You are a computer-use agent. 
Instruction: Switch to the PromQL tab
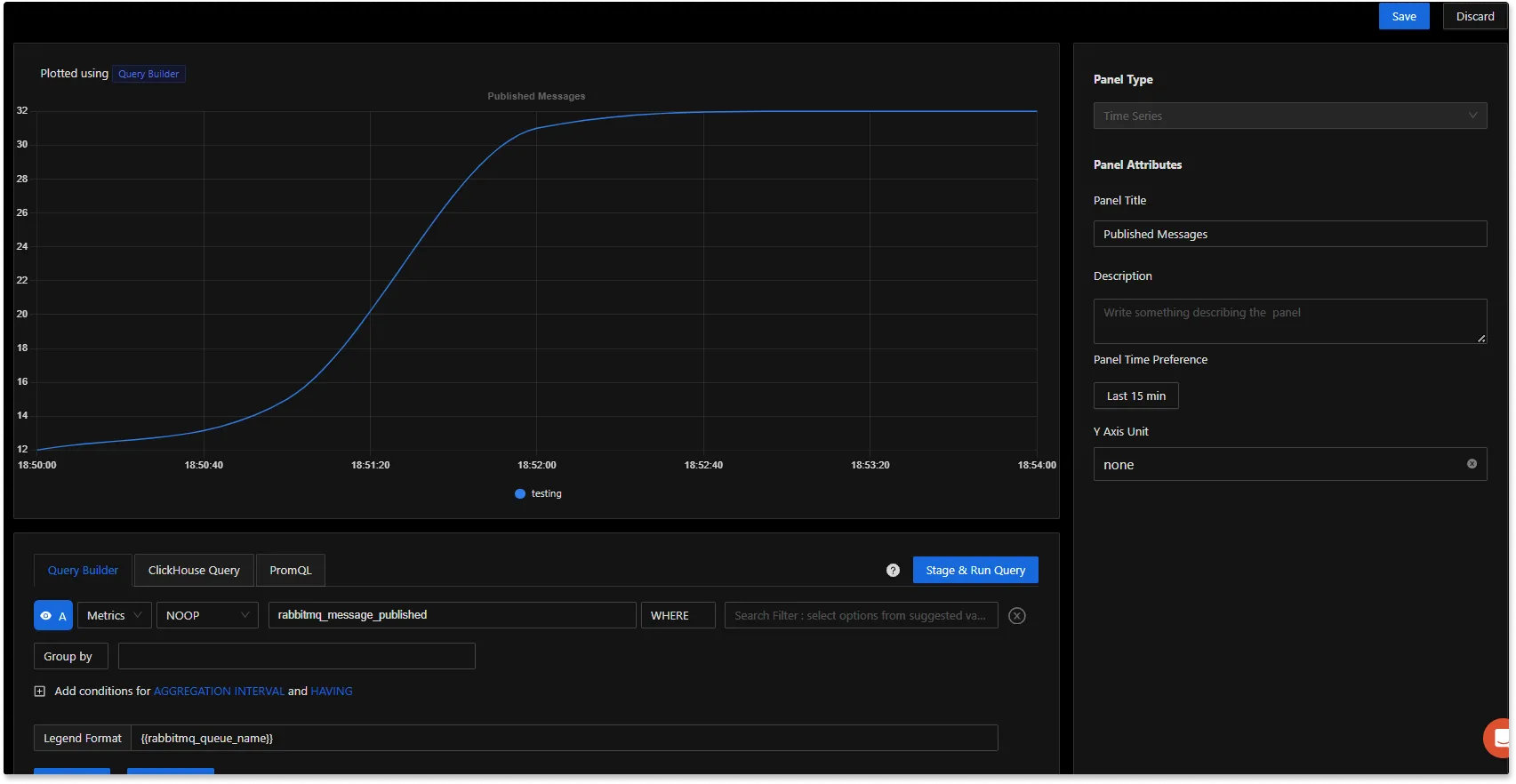(x=291, y=571)
